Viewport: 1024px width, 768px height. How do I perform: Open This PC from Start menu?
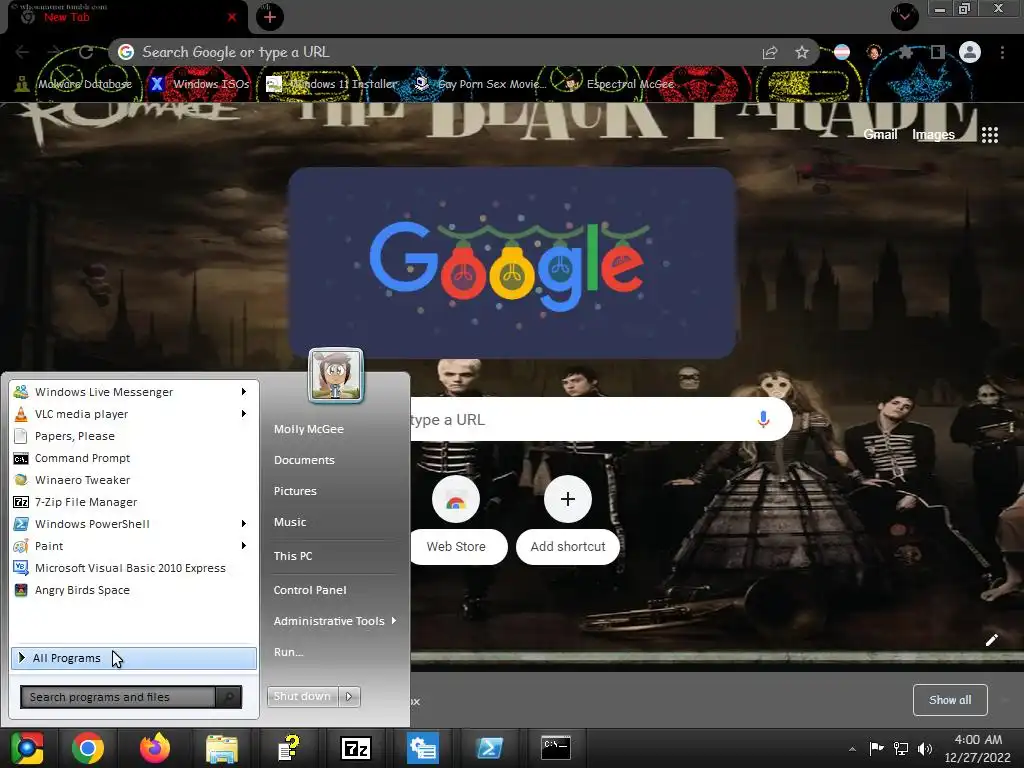coord(293,556)
